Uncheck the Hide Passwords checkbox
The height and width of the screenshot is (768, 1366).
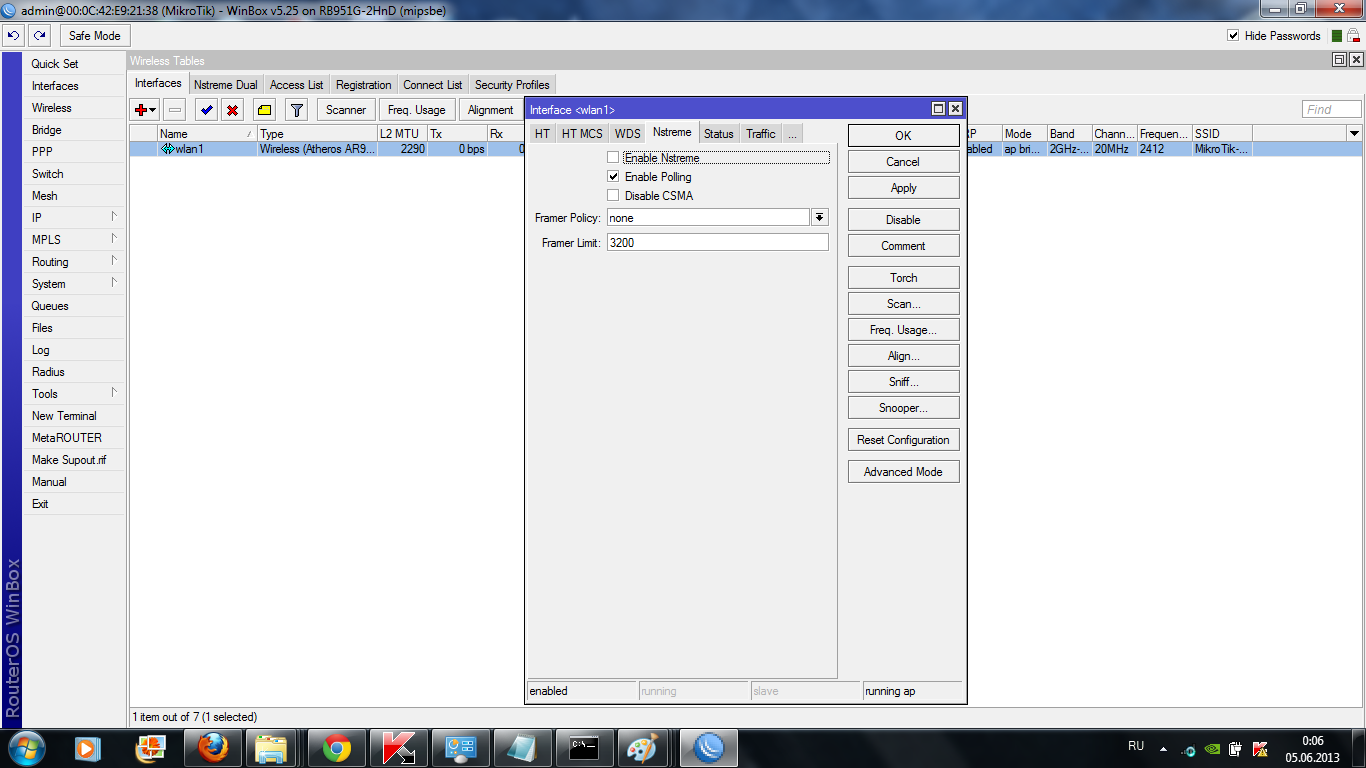1233,36
